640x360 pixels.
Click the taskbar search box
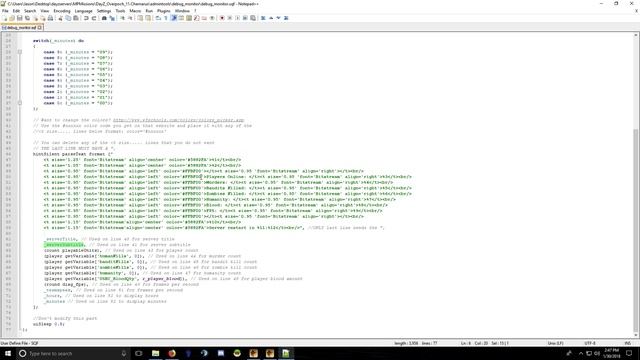tap(73, 353)
